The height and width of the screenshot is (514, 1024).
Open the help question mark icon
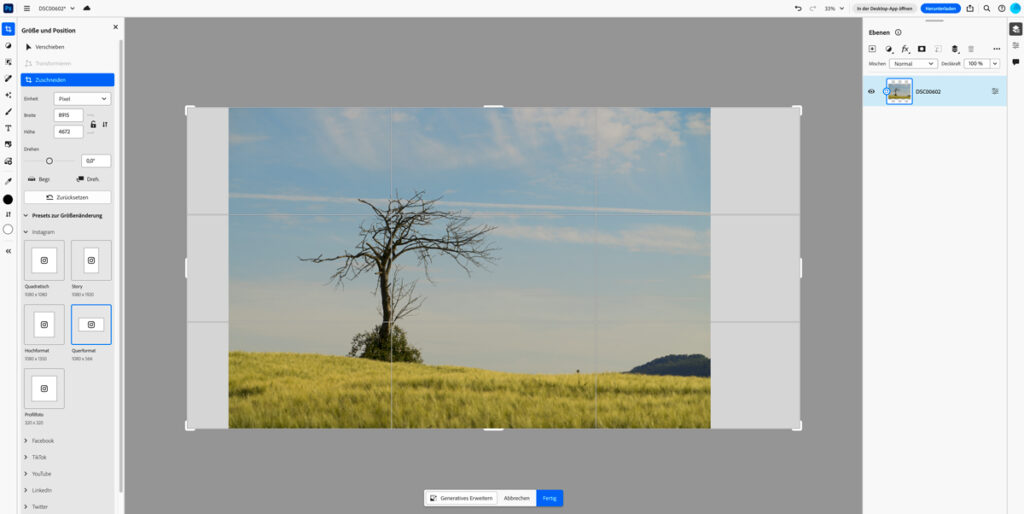1001,8
